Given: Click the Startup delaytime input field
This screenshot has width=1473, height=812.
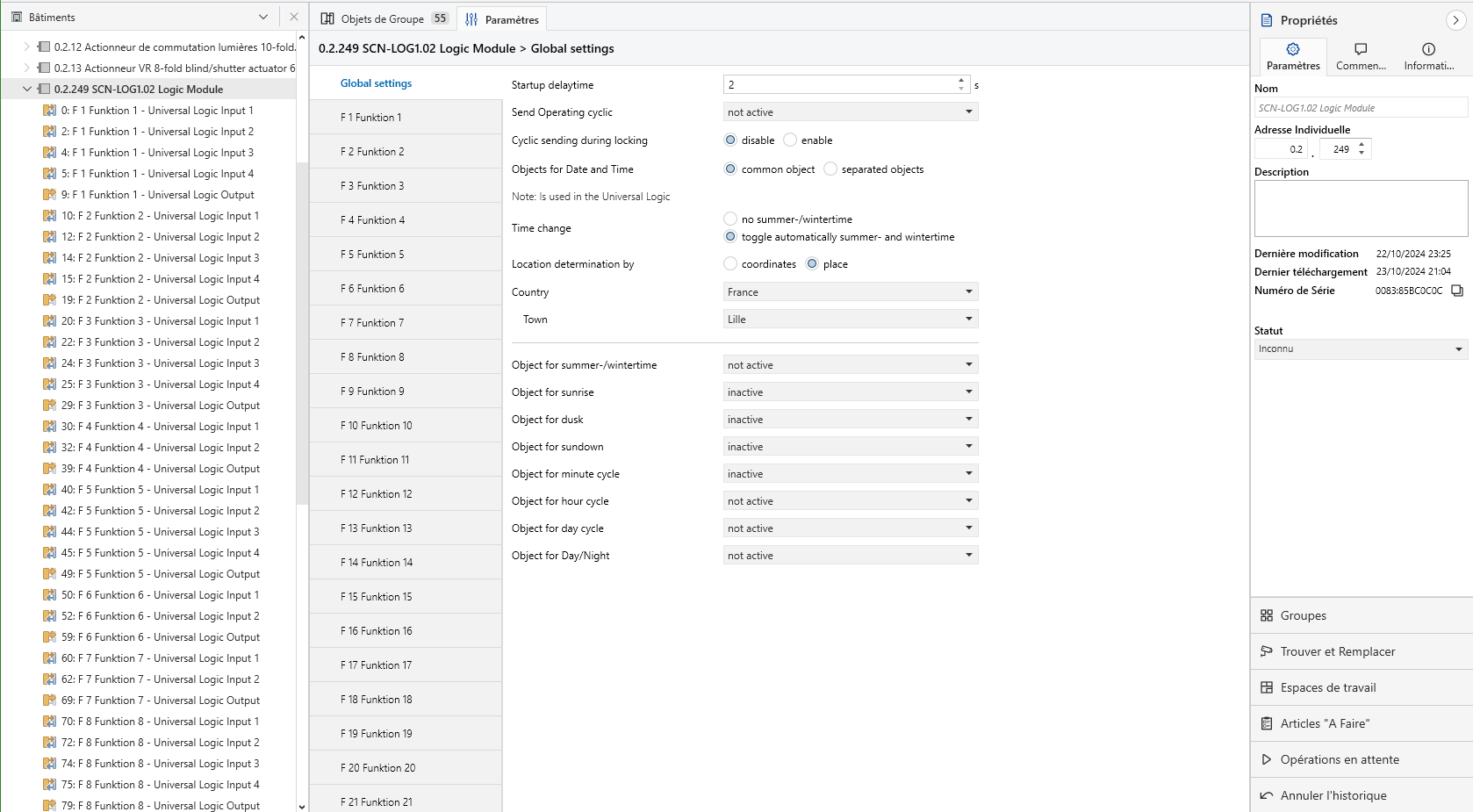Looking at the screenshot, I should pos(840,84).
